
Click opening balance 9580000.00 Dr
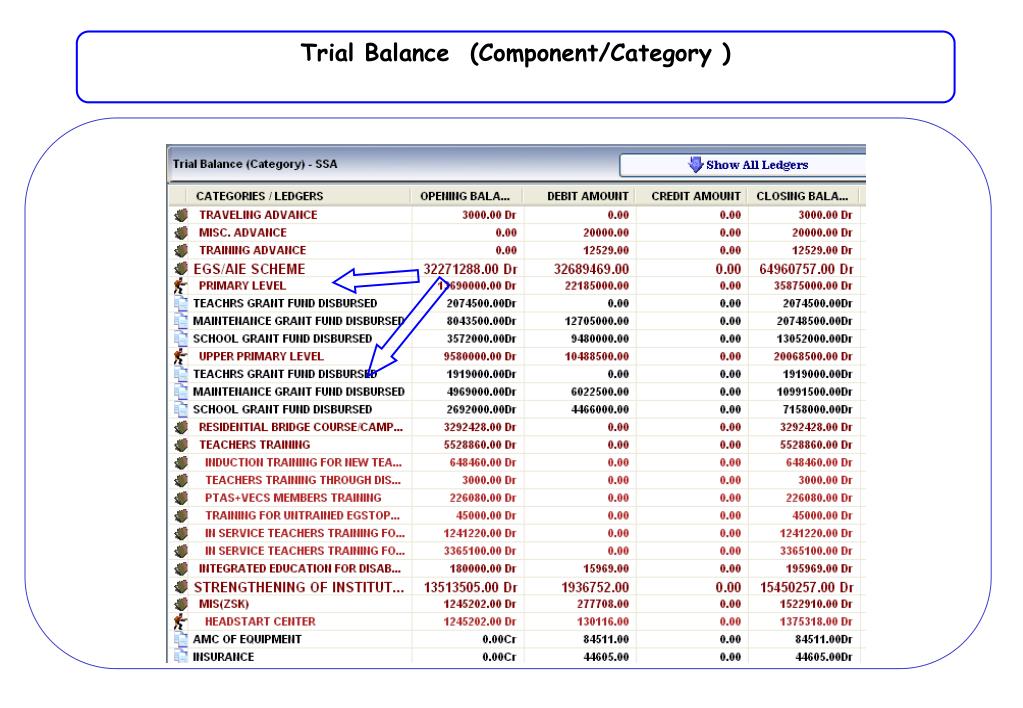tap(480, 356)
